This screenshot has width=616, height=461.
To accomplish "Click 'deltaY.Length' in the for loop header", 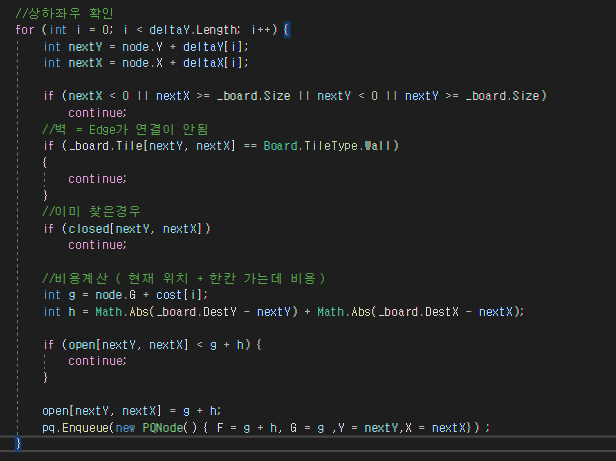I will 192,30.
